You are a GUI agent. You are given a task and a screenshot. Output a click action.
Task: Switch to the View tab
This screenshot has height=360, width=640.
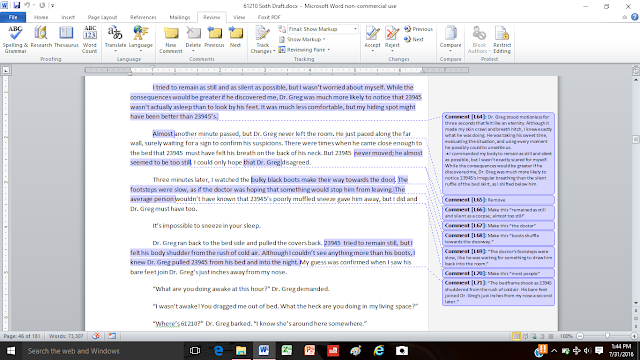click(x=239, y=17)
